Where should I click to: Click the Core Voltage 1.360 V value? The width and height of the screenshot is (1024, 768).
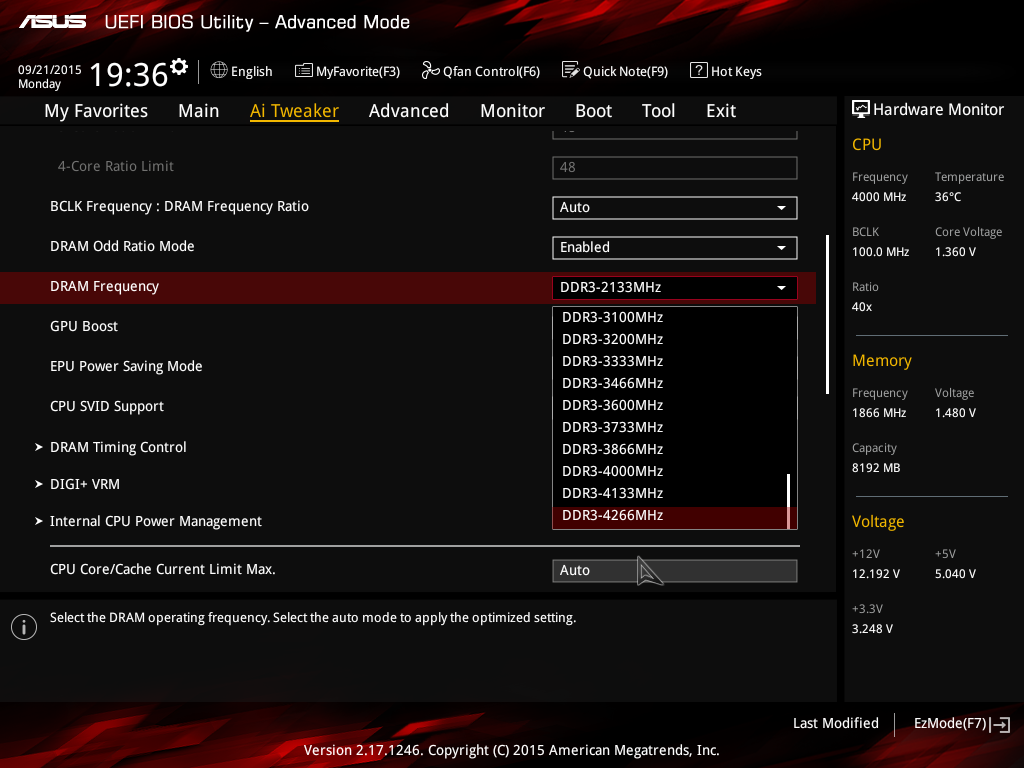(x=955, y=251)
